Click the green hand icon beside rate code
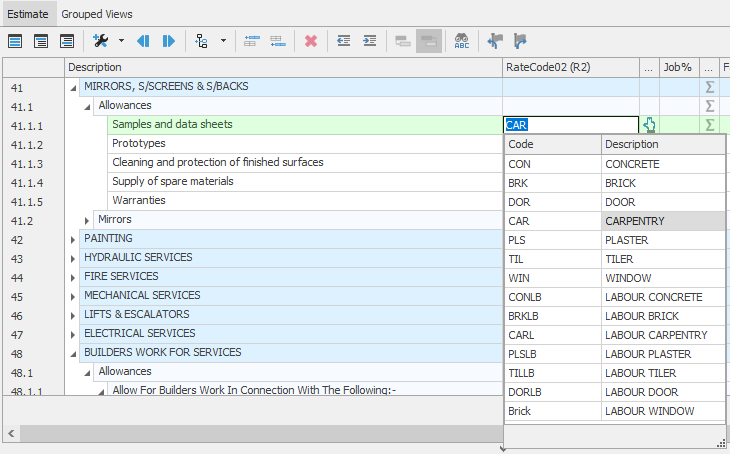 (x=649, y=125)
